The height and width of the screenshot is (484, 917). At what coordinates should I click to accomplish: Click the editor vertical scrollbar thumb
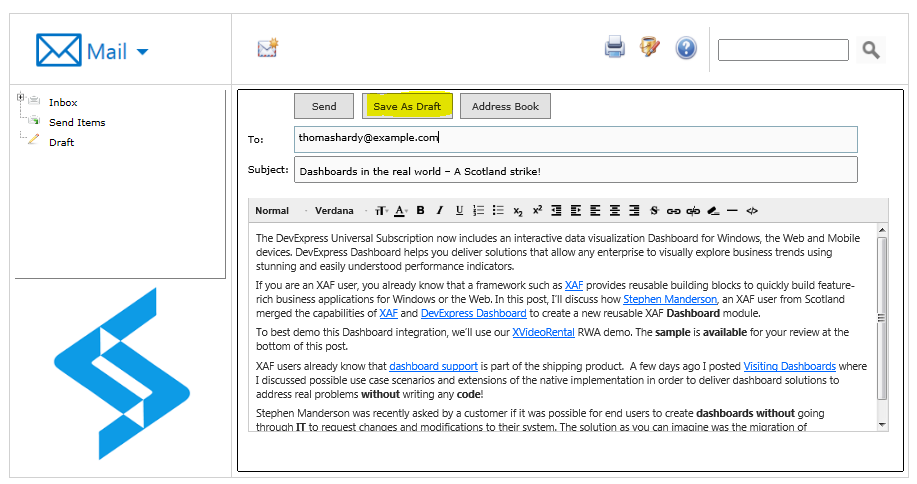pos(882,318)
